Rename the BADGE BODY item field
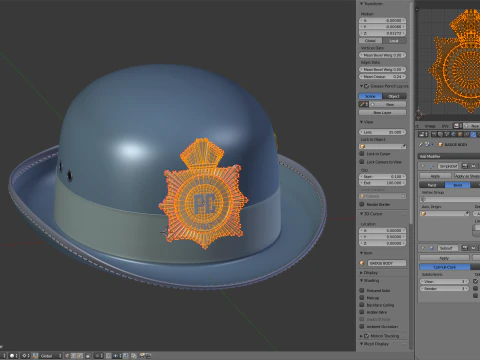The height and width of the screenshot is (360, 480). [x=387, y=263]
